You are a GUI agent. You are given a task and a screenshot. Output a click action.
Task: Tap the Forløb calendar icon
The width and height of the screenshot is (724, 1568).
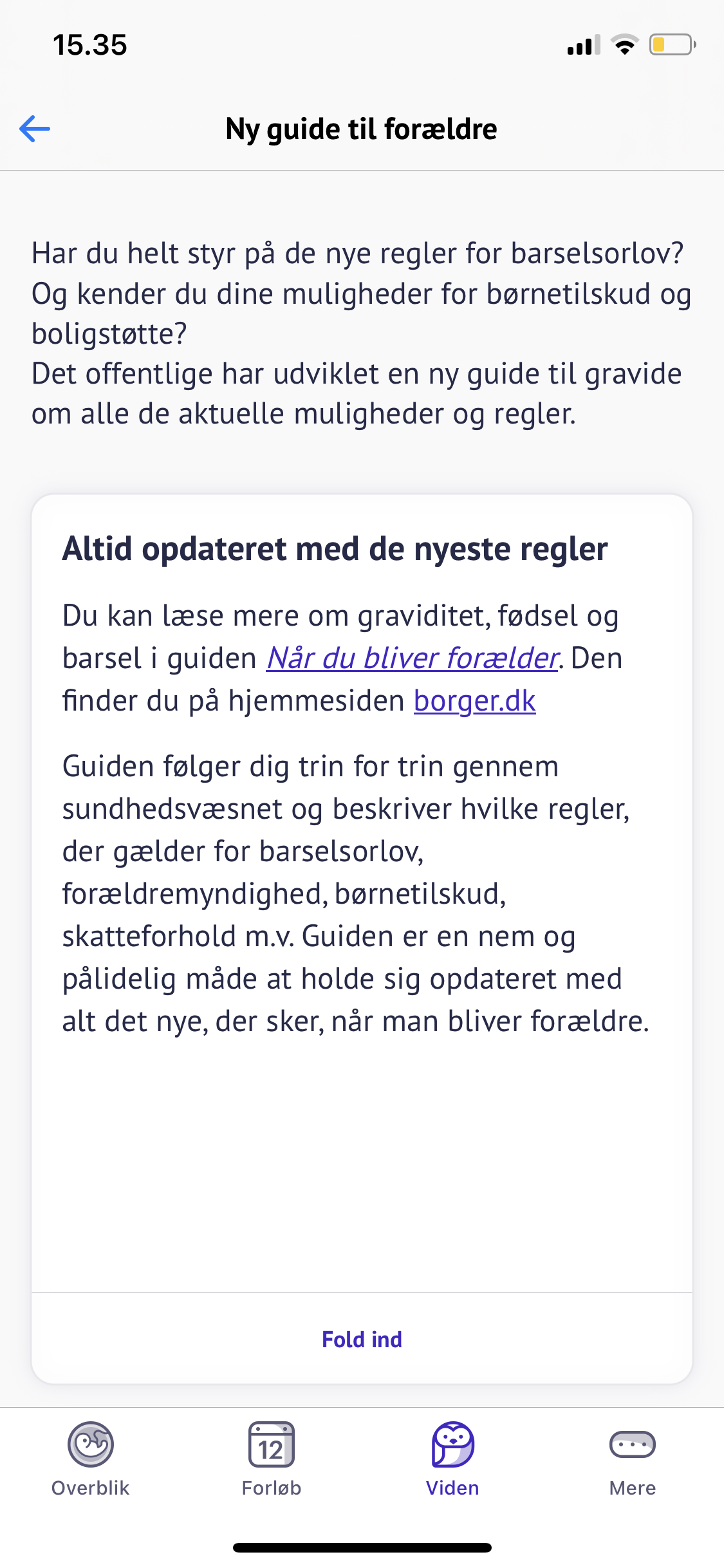tap(271, 1444)
